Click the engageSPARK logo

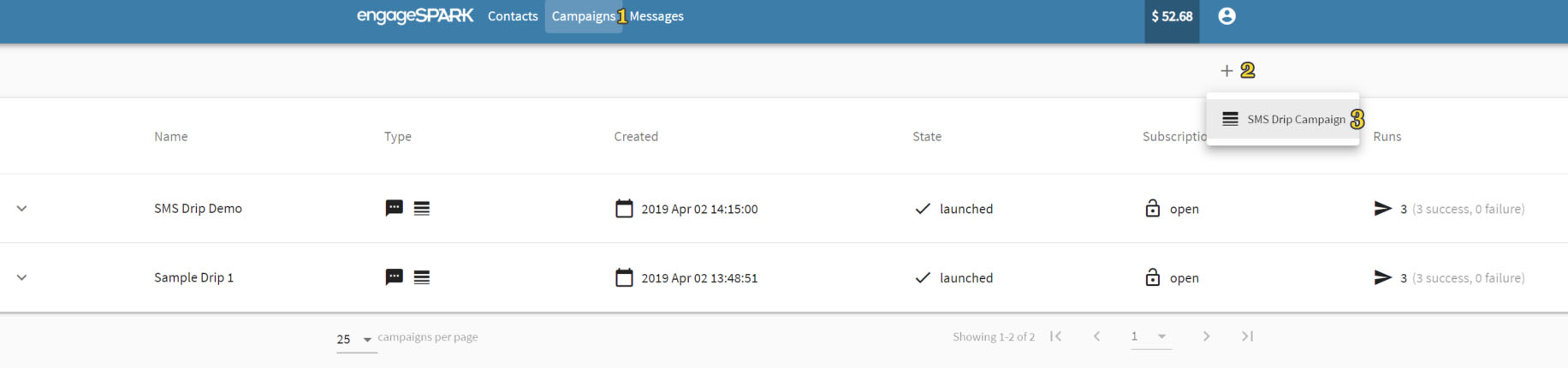415,16
